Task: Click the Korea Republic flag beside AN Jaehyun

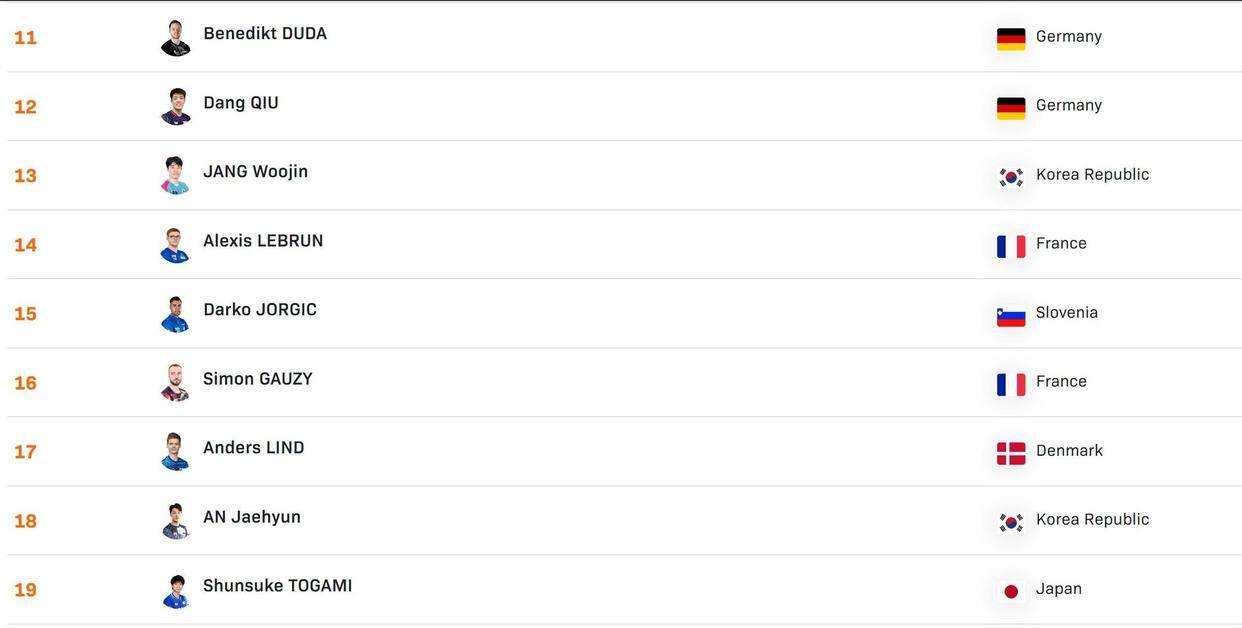Action: 1011,522
